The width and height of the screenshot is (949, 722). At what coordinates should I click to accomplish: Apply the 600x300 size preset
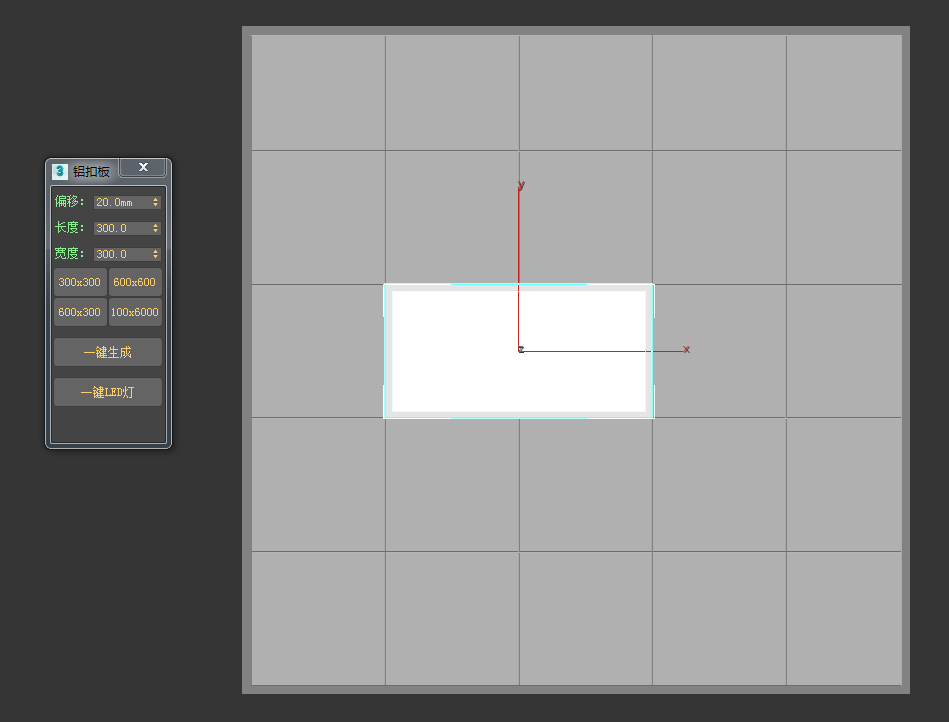(80, 312)
